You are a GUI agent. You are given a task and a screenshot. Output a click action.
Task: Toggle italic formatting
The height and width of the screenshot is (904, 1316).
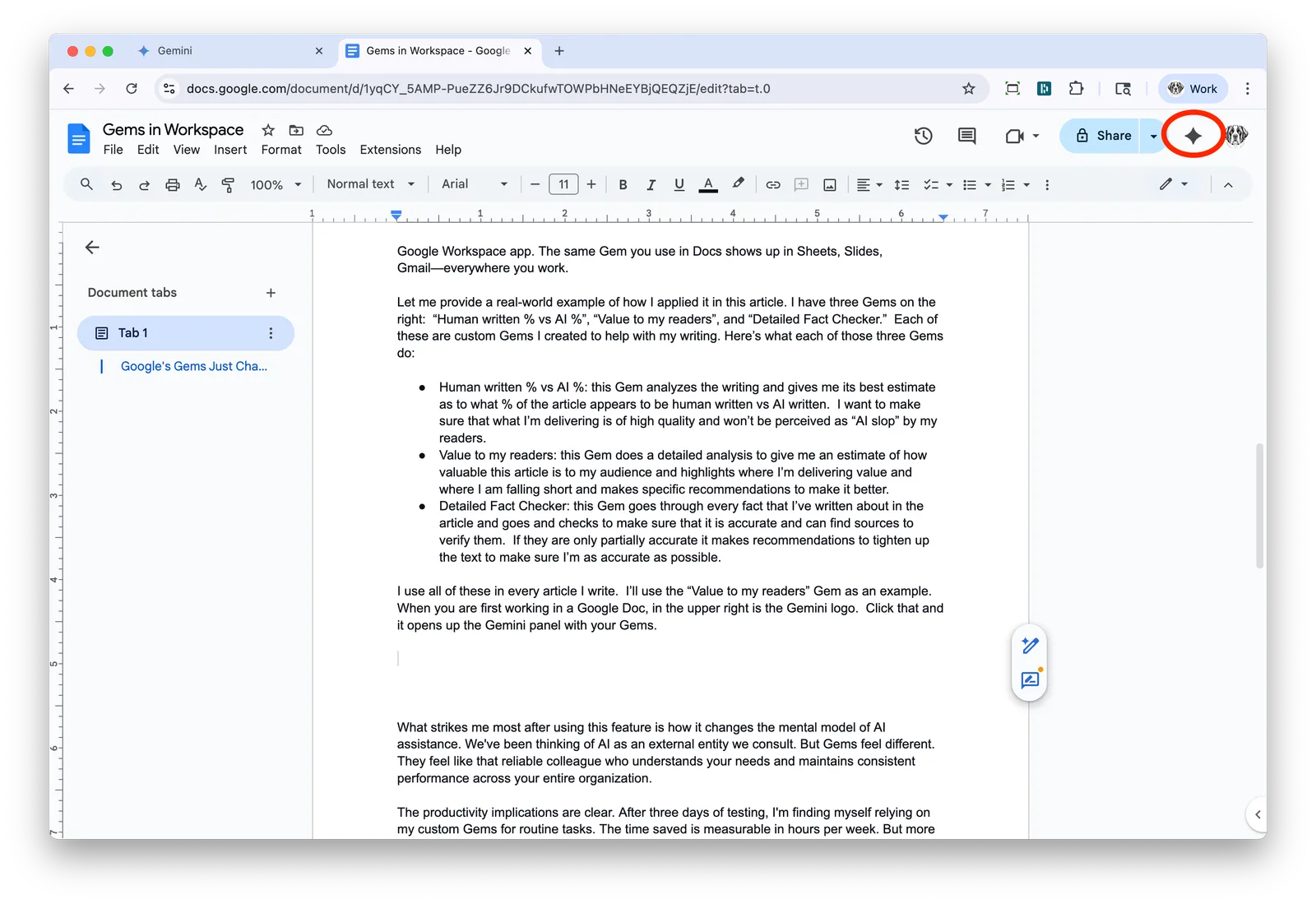tap(651, 185)
